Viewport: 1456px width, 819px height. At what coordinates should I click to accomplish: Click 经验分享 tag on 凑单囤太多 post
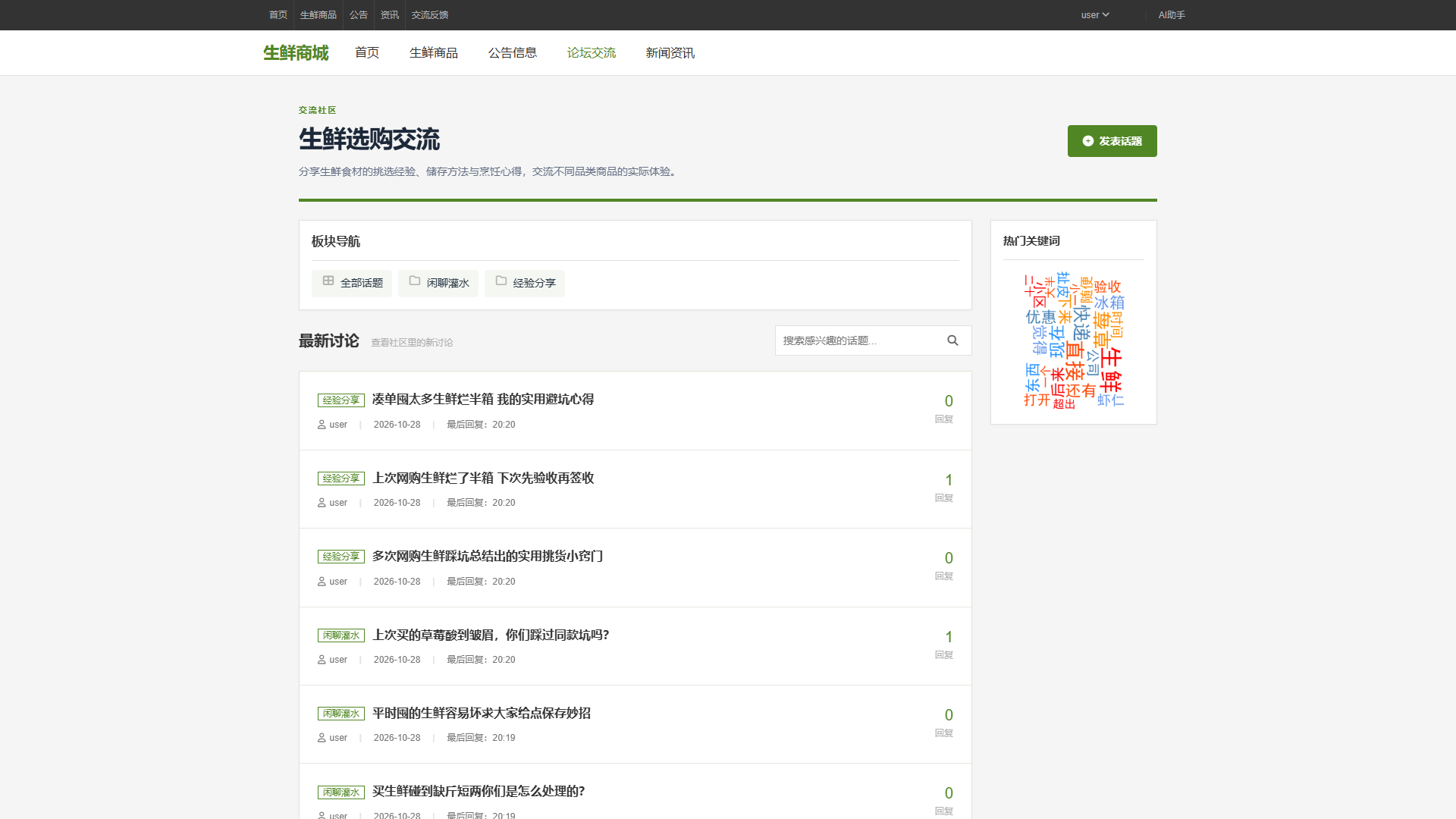pos(341,400)
